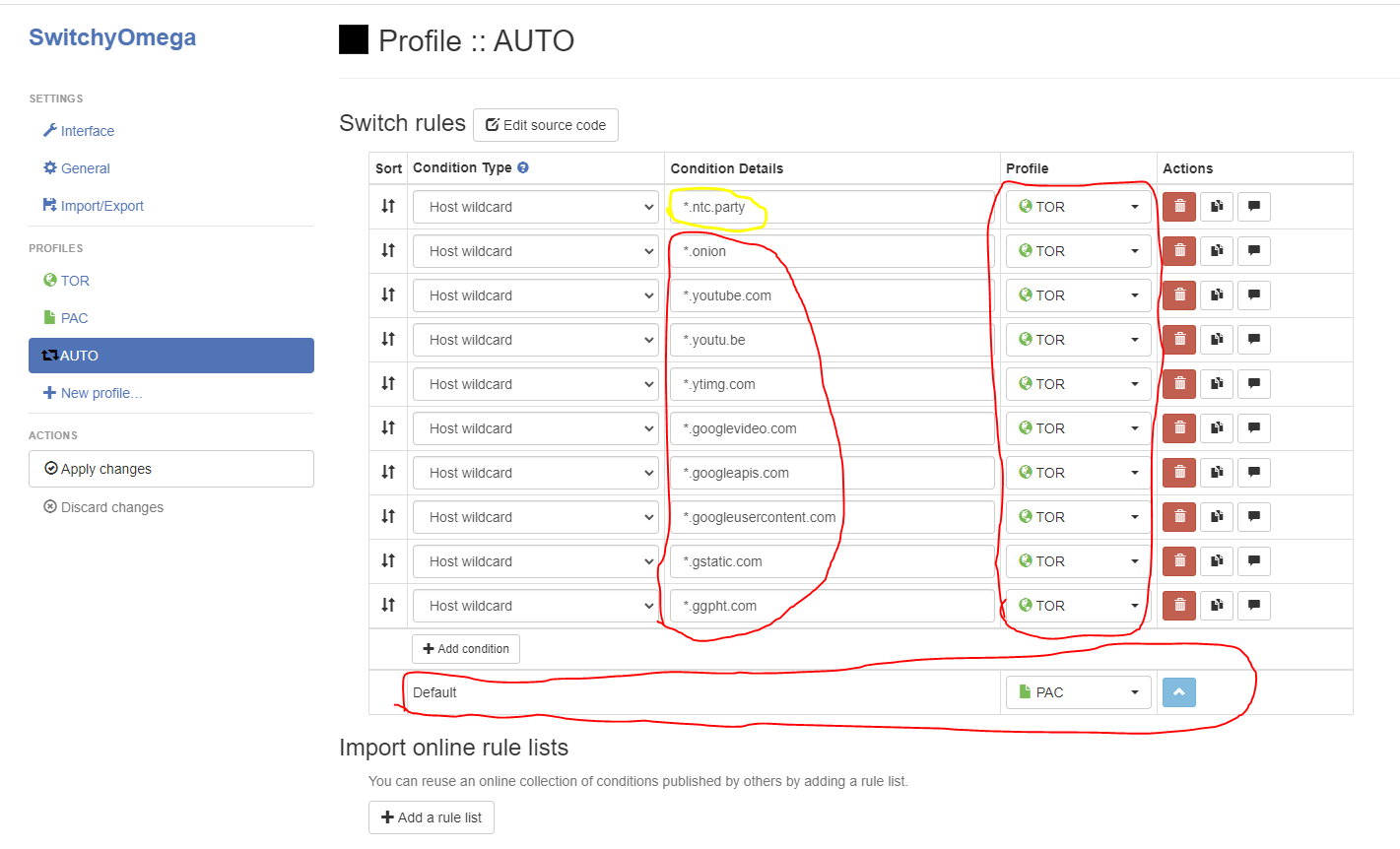Open profile dropdown for *.gstatic.com rule
The image size is (1400, 849).
[1078, 561]
